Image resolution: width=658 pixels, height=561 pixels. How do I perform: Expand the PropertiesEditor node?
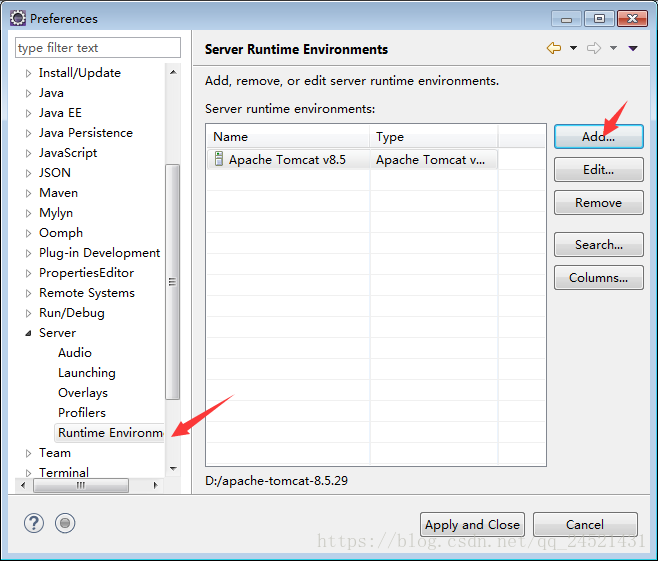(x=28, y=274)
